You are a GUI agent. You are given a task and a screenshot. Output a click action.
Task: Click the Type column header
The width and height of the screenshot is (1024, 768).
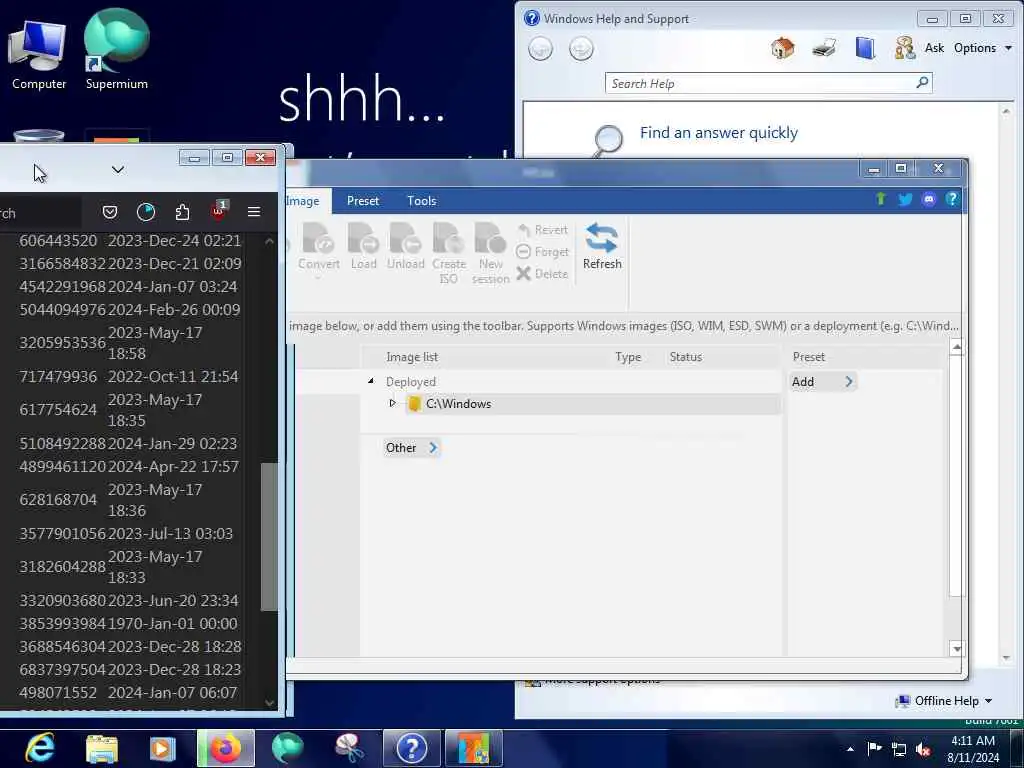pyautogui.click(x=628, y=357)
